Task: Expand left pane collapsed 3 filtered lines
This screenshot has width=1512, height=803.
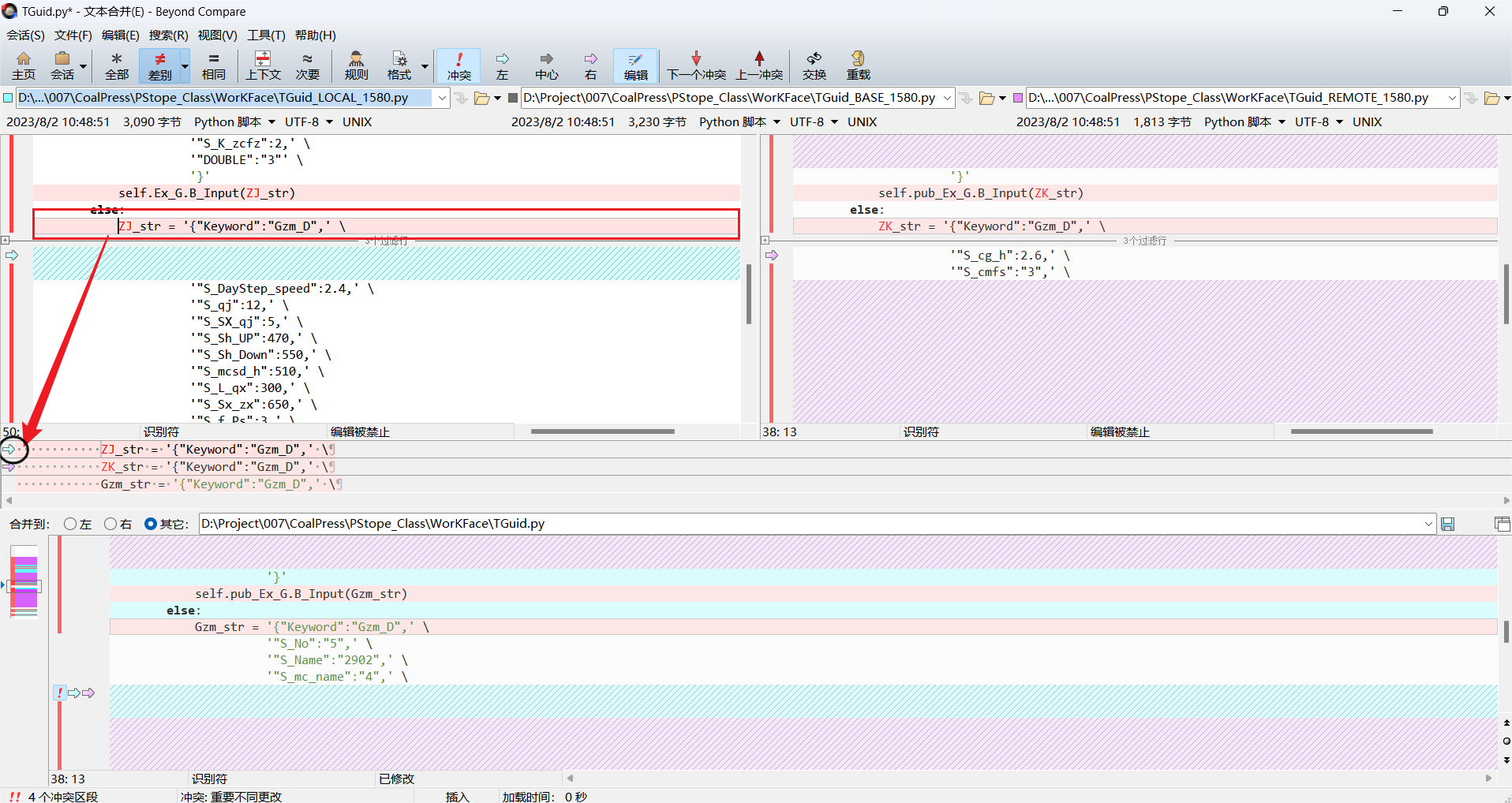Action: [x=5, y=241]
